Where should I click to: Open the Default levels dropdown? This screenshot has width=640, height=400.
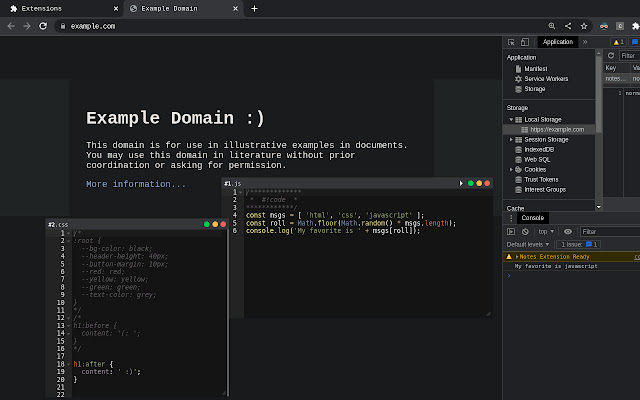[x=529, y=244]
